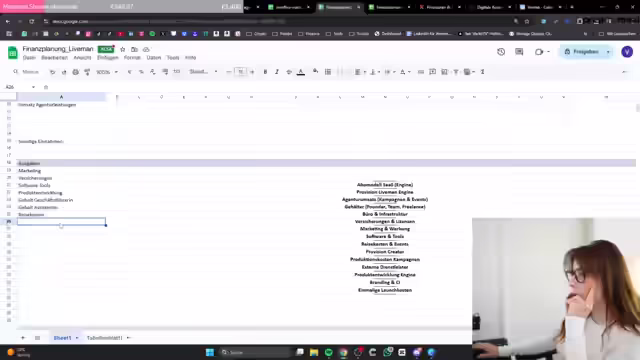Screen dimensions: 640x360
Task: Format selection as currency
Action: (129, 72)
